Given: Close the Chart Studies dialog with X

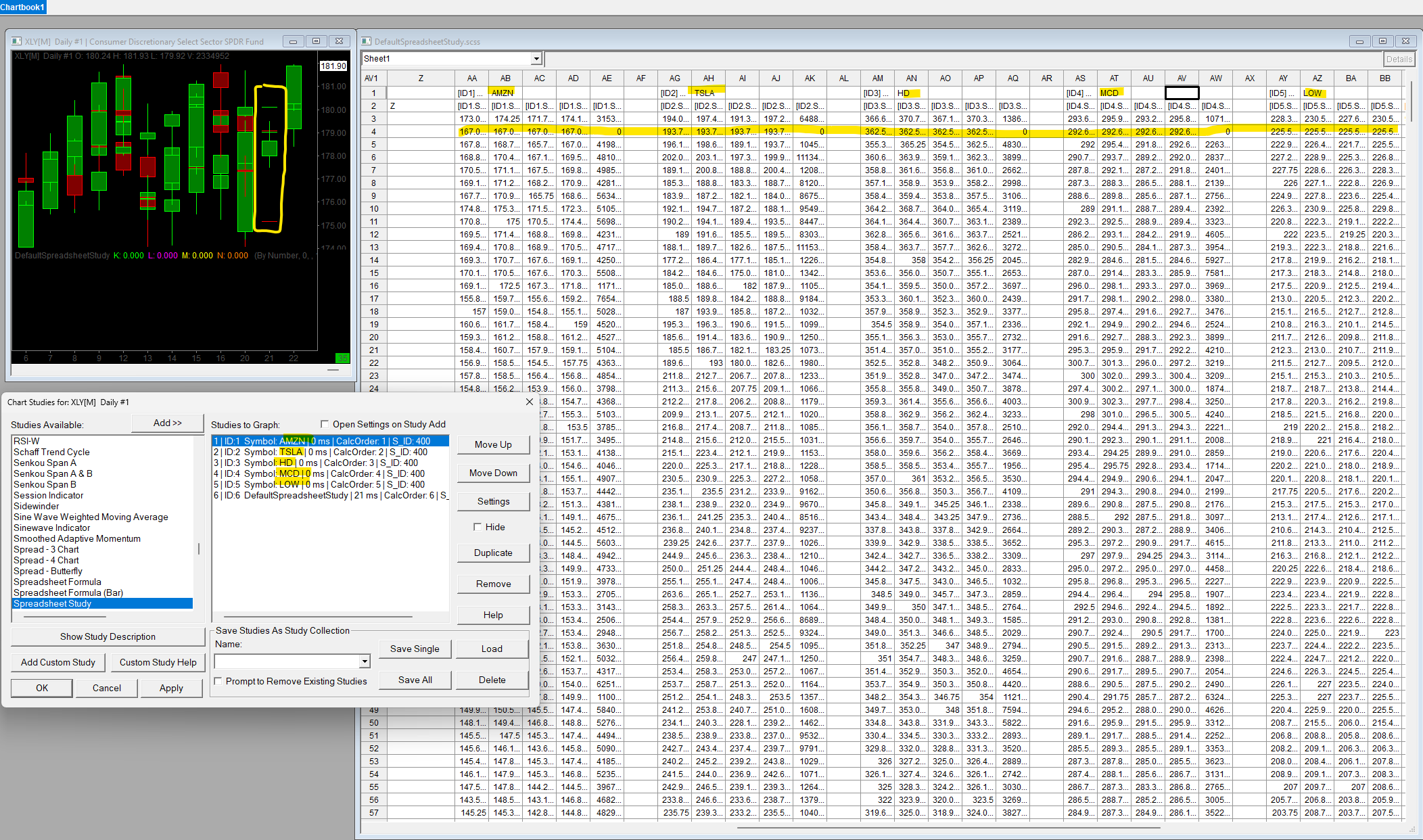Looking at the screenshot, I should (x=529, y=402).
